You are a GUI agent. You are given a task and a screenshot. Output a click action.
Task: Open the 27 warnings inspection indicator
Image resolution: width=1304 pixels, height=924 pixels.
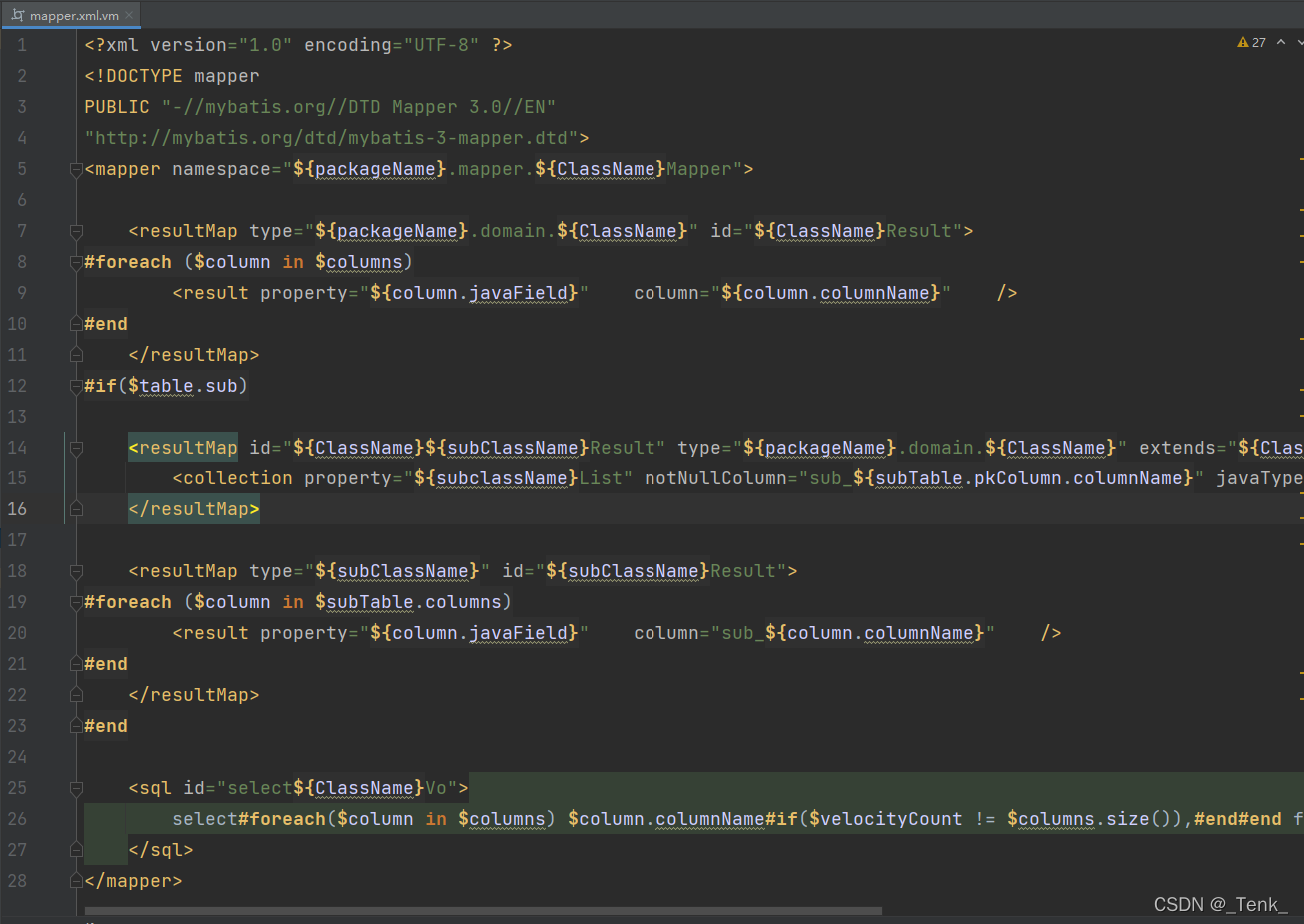[1251, 43]
